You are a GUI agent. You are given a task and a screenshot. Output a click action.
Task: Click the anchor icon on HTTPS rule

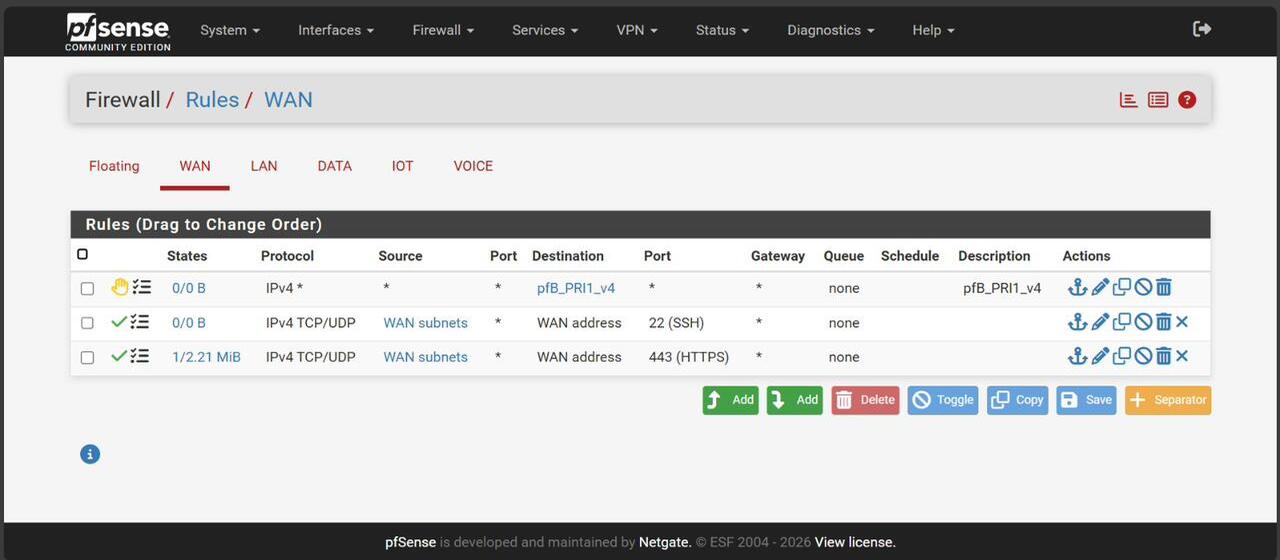pyautogui.click(x=1077, y=357)
